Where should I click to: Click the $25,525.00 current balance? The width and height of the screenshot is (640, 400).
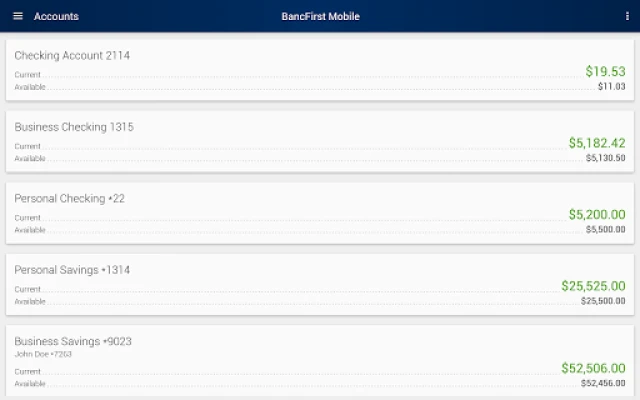[593, 286]
